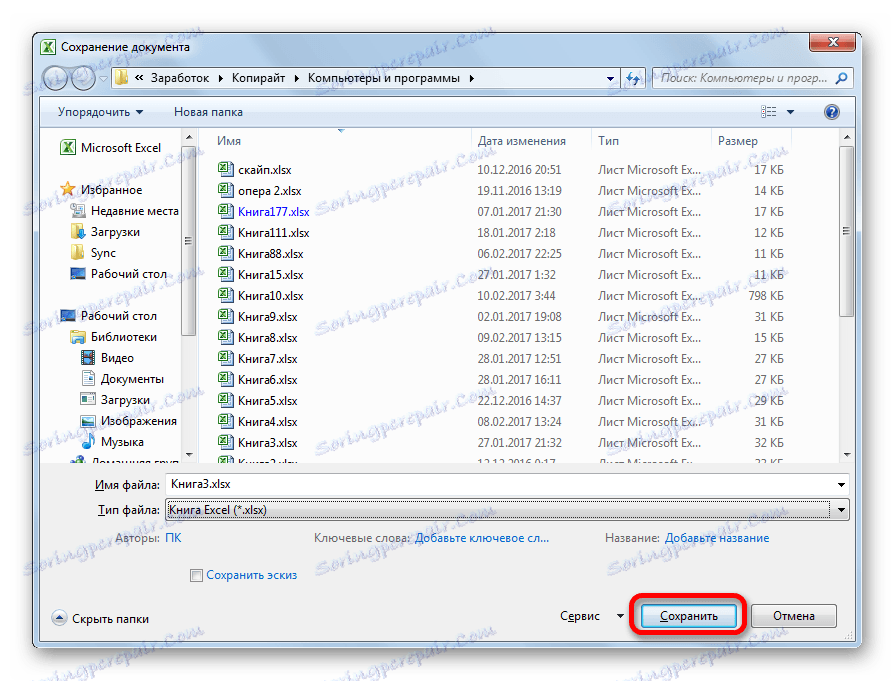Open help with the blue question mark
Viewport: 895px width, 681px height.
[832, 112]
